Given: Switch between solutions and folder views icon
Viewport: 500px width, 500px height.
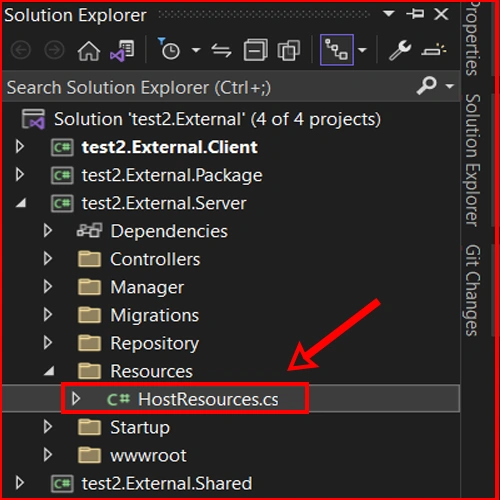Looking at the screenshot, I should tap(122, 51).
